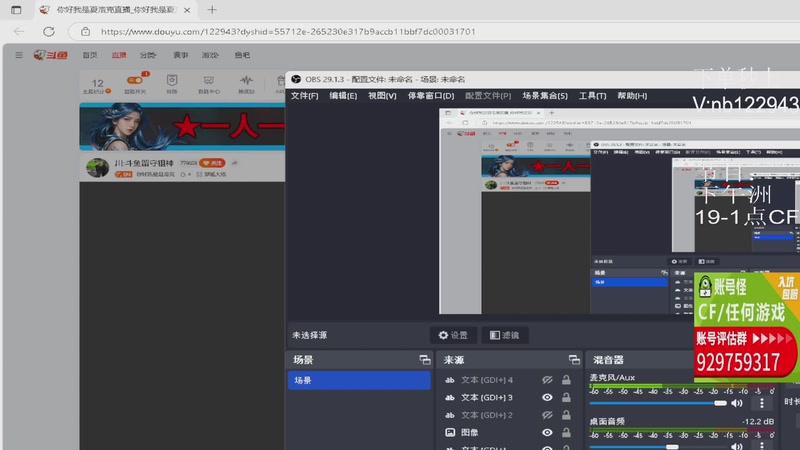Viewport: 800px width, 450px height.
Task: Click the OBS logo in title bar
Action: (296, 79)
